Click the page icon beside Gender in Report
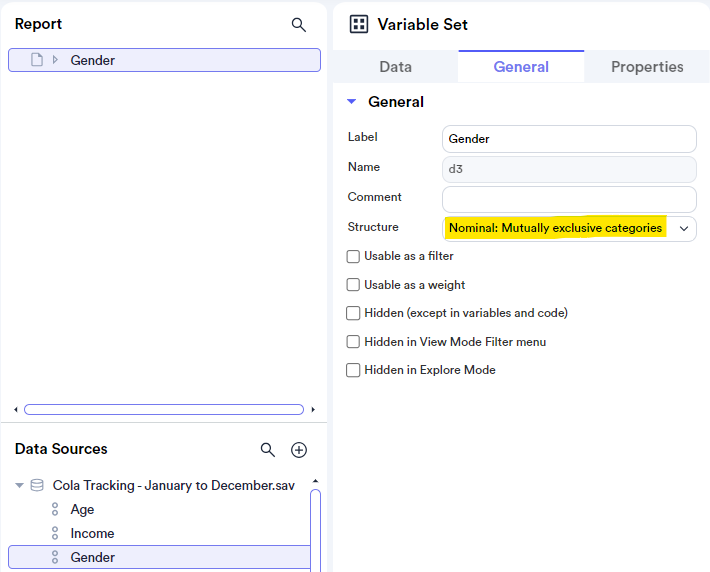Viewport: 710px width, 572px height. click(37, 60)
